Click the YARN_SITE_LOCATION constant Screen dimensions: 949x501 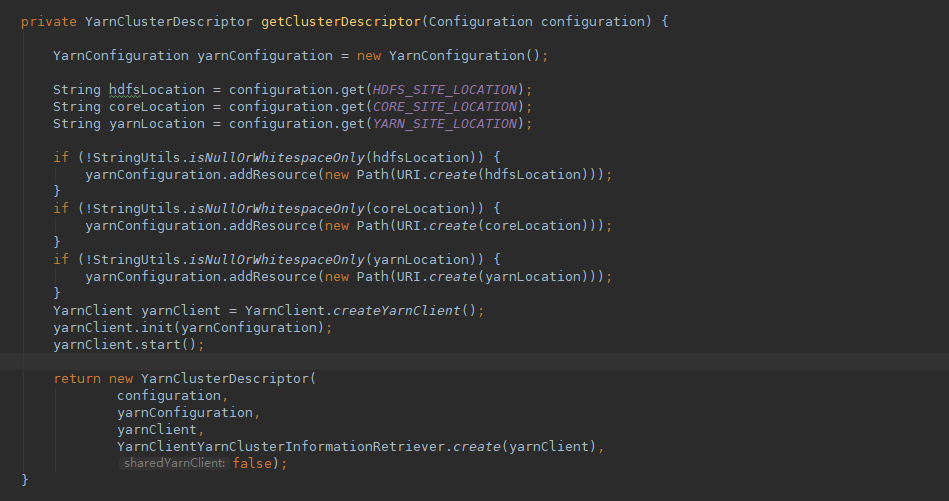tap(445, 123)
